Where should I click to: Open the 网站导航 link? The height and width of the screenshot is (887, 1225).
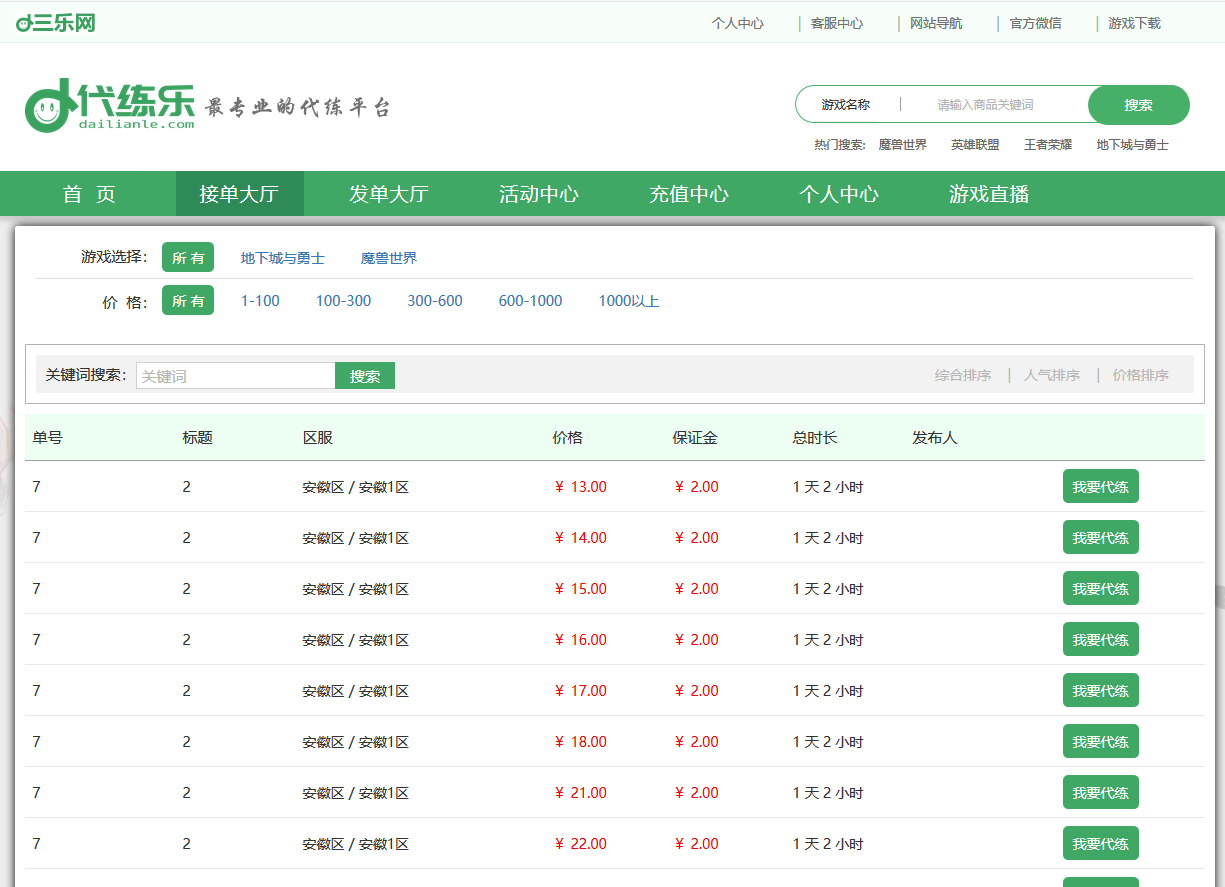tap(936, 23)
